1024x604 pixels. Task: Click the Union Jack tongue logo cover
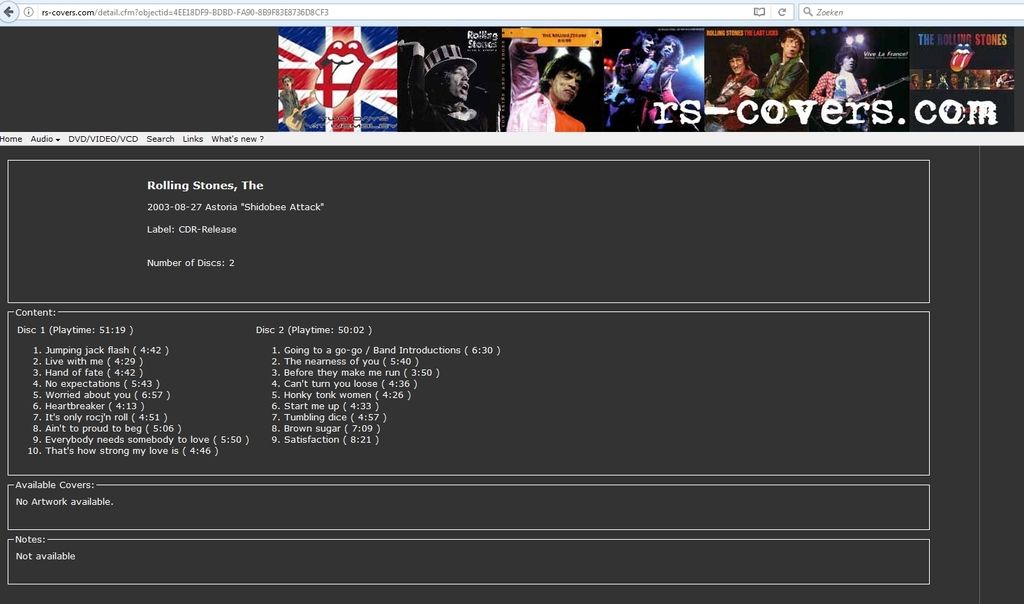[338, 79]
